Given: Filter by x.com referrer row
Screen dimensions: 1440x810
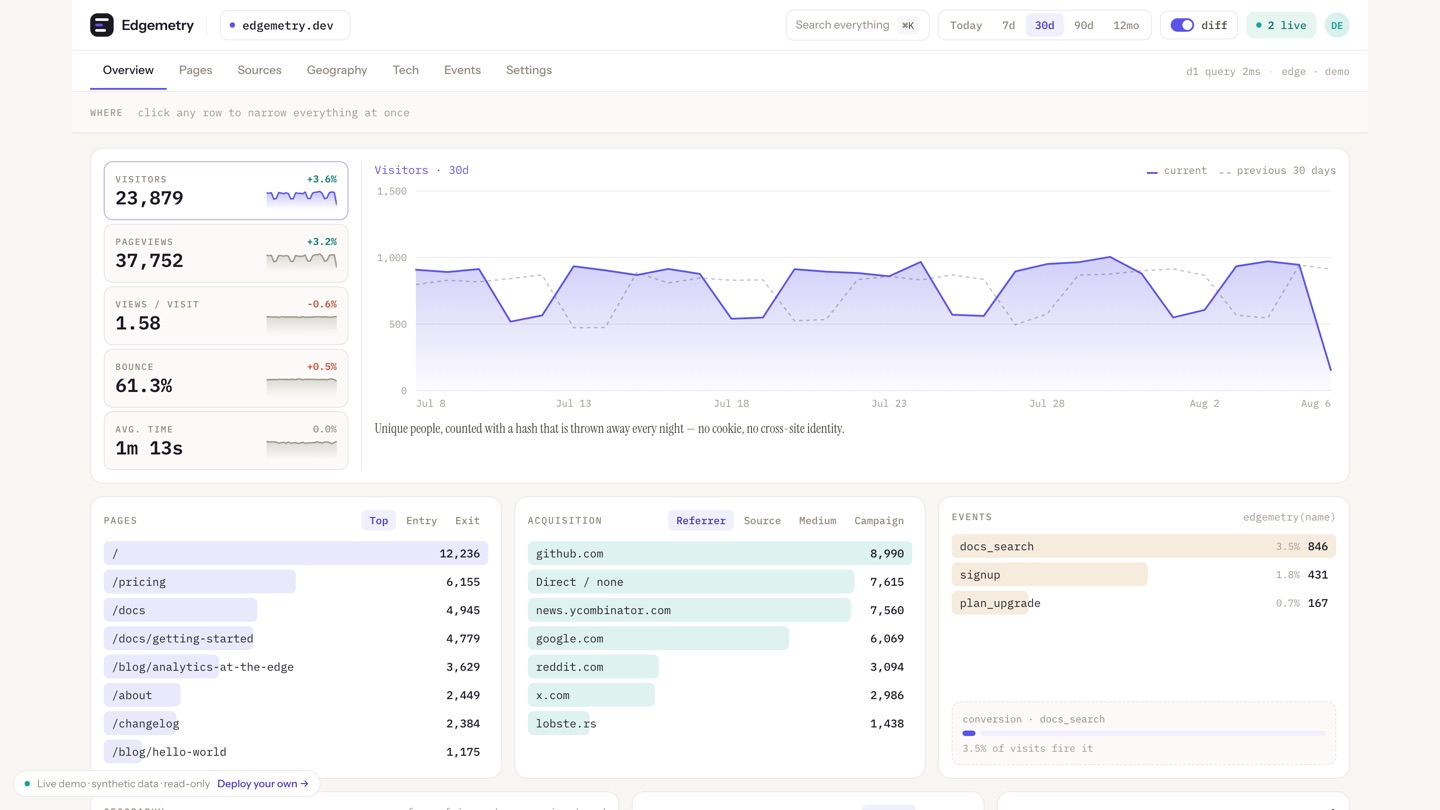Looking at the screenshot, I should click(x=720, y=695).
